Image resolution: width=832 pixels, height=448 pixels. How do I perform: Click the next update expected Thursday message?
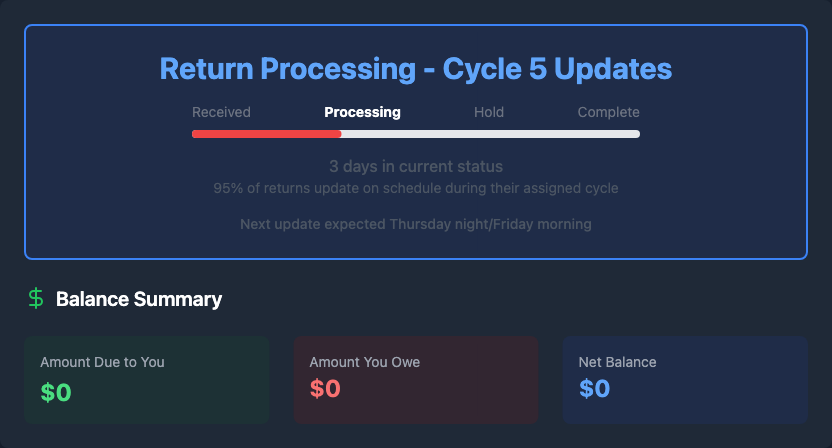[415, 224]
